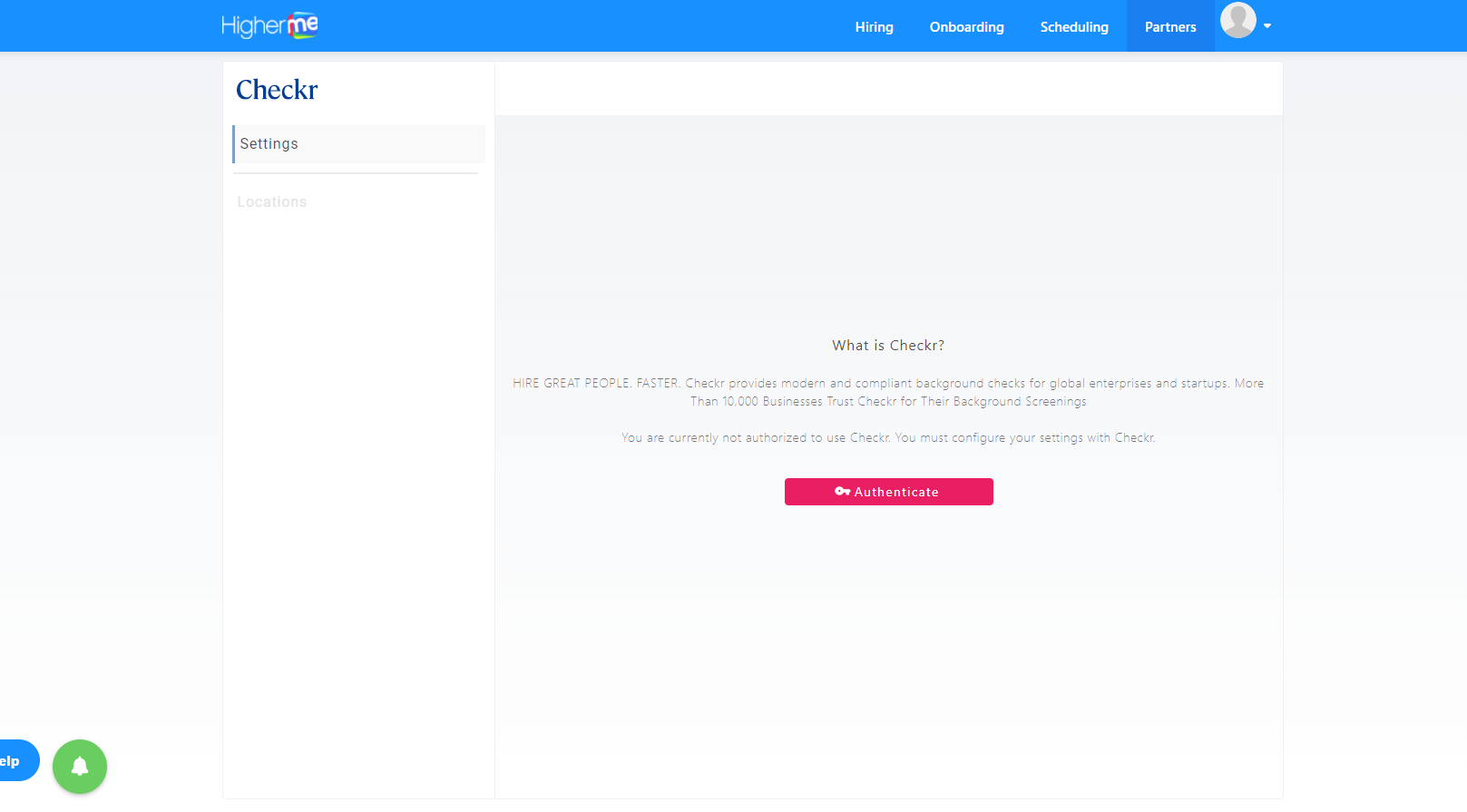The height and width of the screenshot is (812, 1467).
Task: Click the Checkr sidebar title
Action: [x=277, y=90]
